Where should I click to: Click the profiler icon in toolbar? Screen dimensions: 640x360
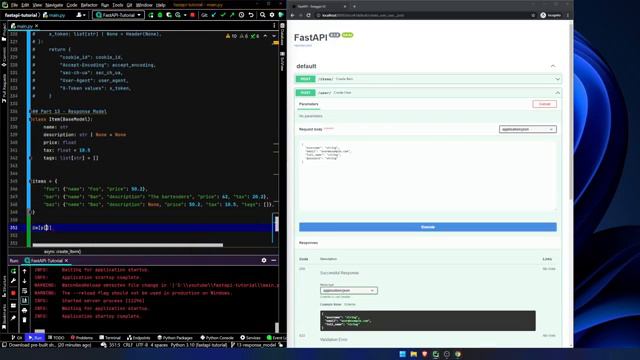tap(178, 15)
